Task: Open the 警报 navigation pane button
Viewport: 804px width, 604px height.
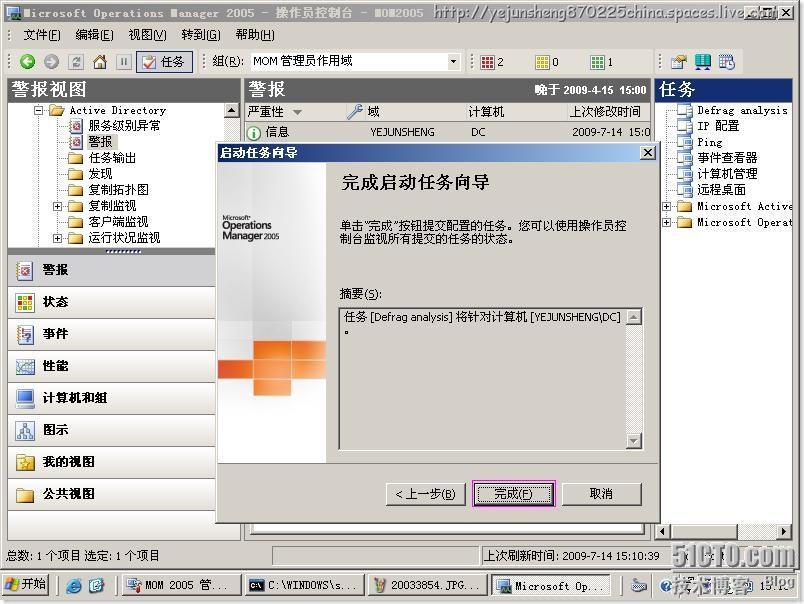Action: 112,270
